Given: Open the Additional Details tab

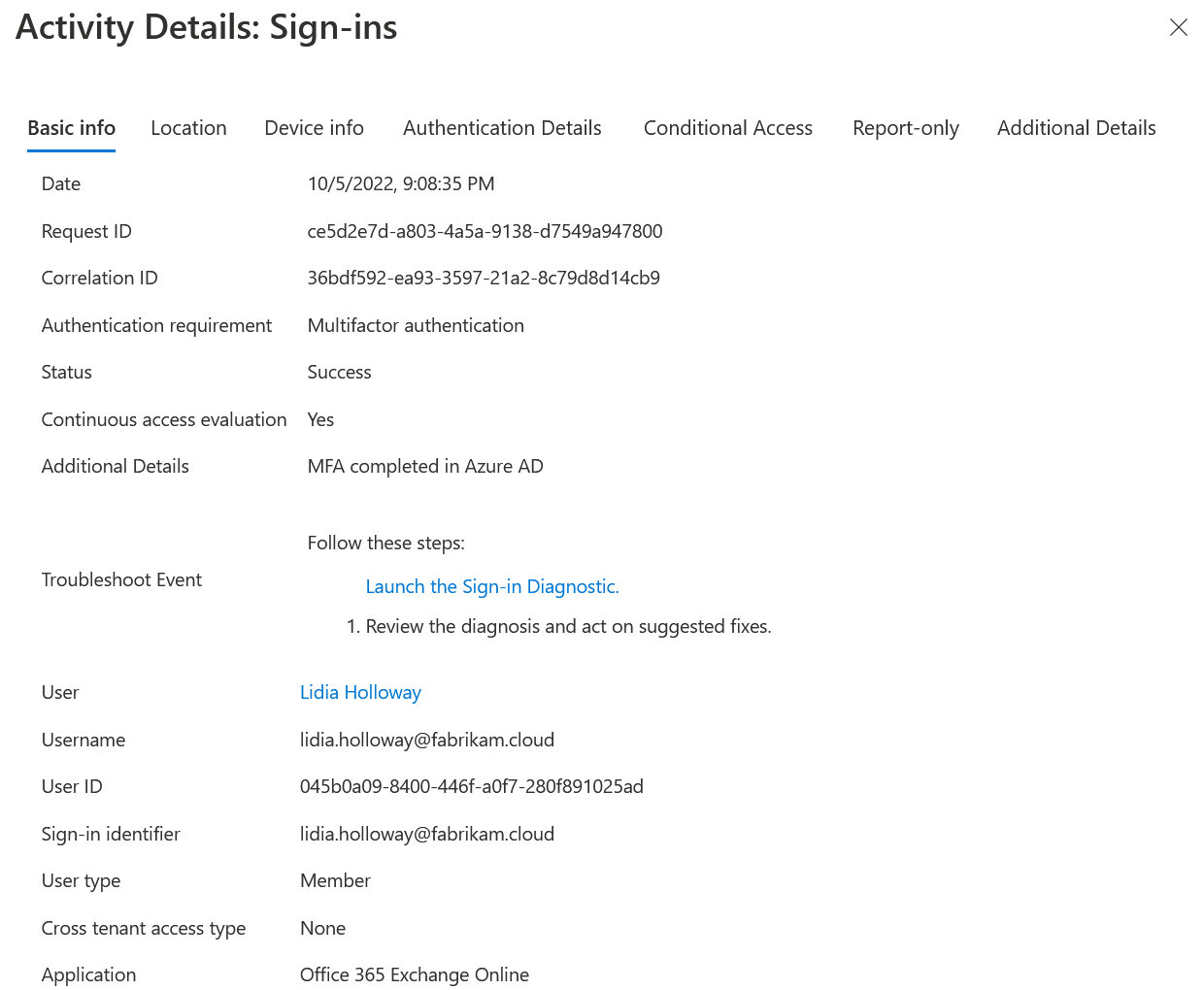Looking at the screenshot, I should pyautogui.click(x=1076, y=128).
